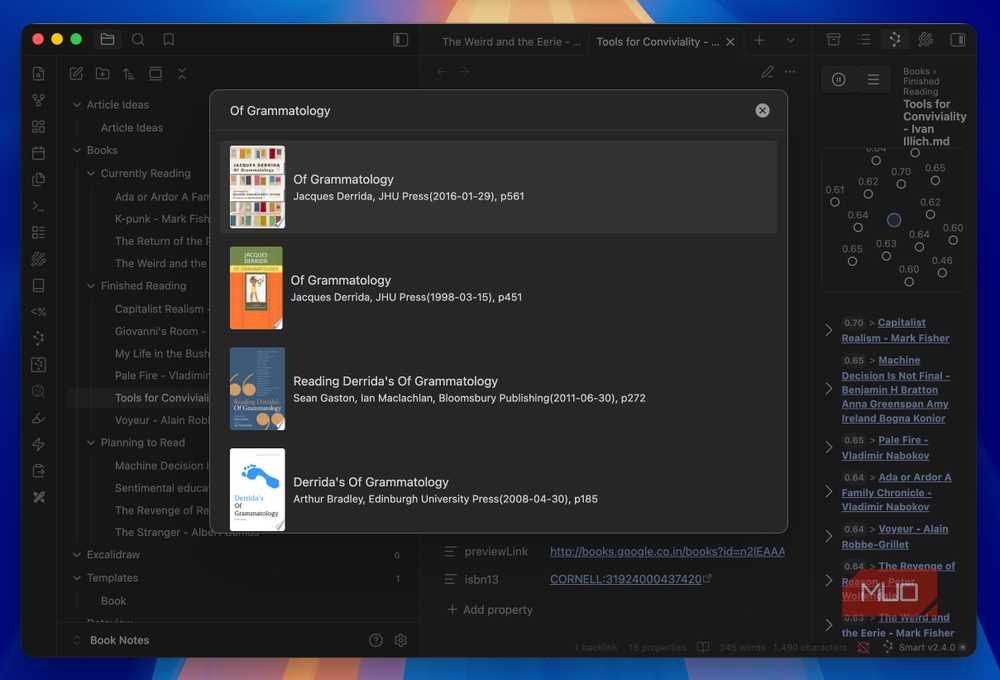Expand the Capitalist Realism connection result
The image size is (1000, 680).
click(828, 330)
